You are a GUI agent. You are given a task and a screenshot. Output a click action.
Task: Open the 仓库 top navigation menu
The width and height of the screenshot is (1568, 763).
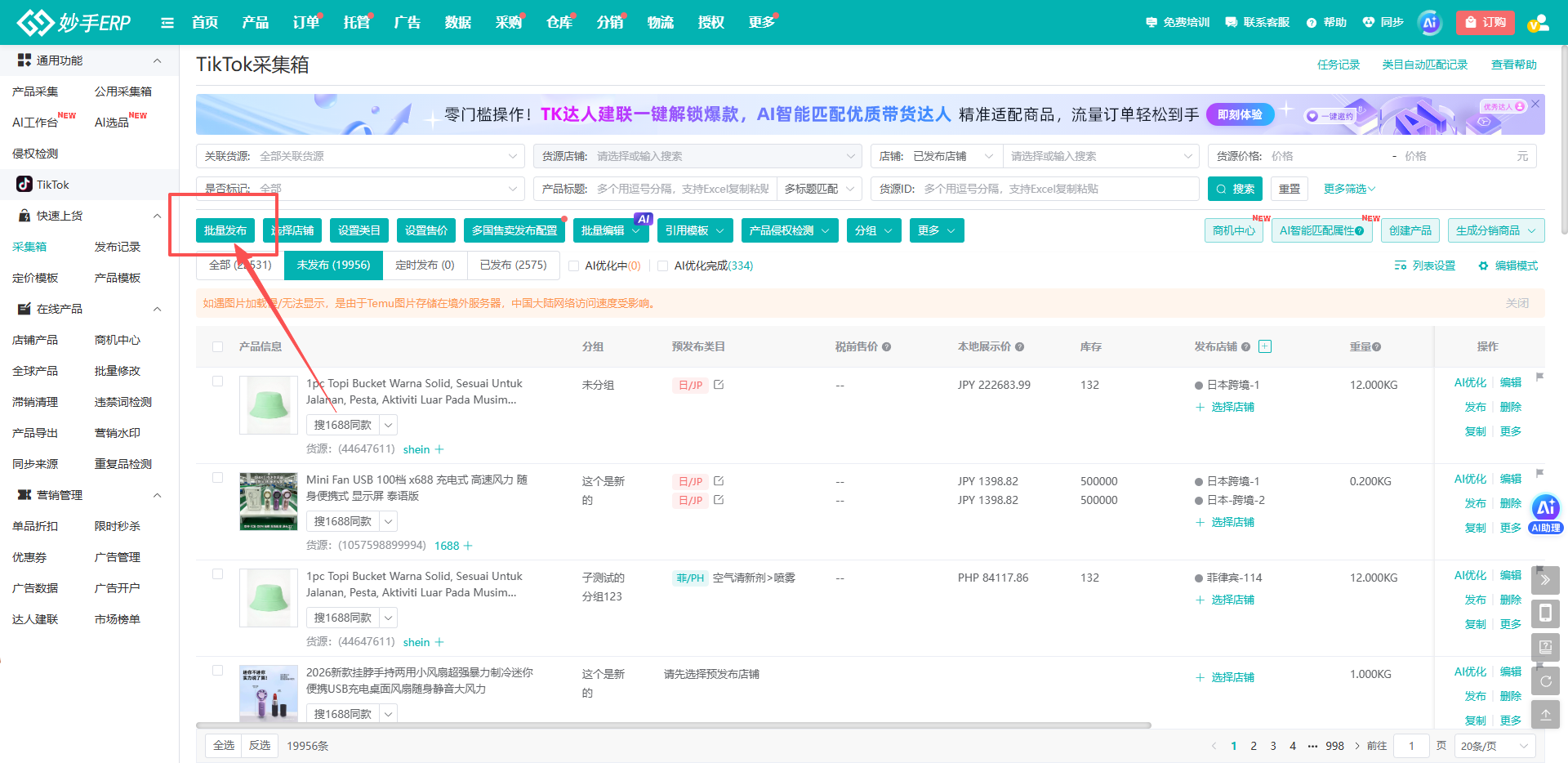click(559, 22)
